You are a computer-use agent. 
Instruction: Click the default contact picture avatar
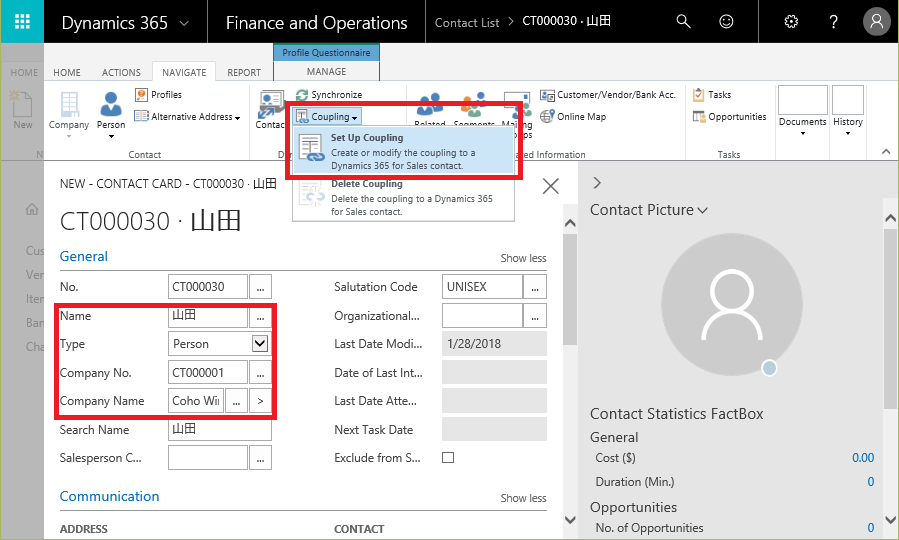(732, 304)
